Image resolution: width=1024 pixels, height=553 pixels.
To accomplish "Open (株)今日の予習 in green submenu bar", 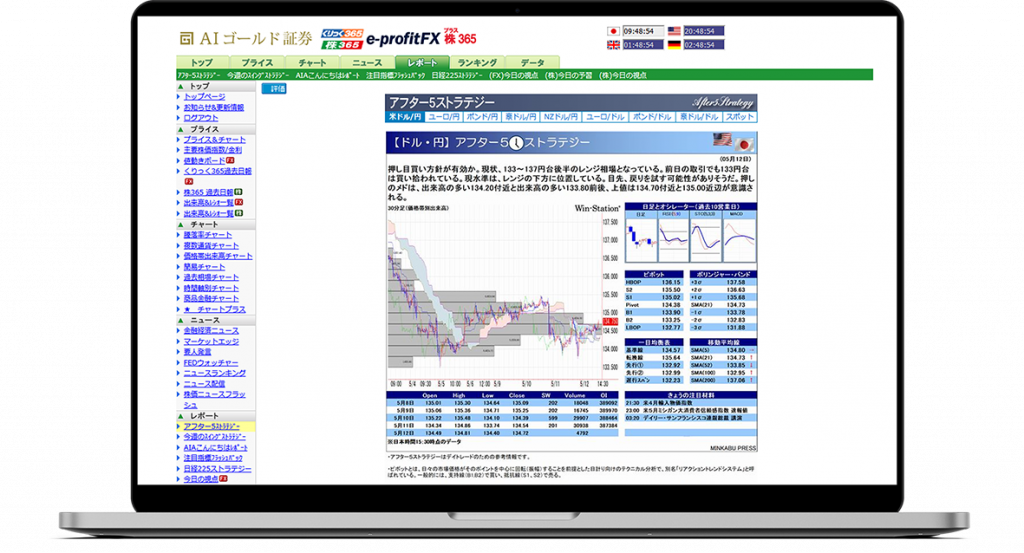I will [568, 75].
